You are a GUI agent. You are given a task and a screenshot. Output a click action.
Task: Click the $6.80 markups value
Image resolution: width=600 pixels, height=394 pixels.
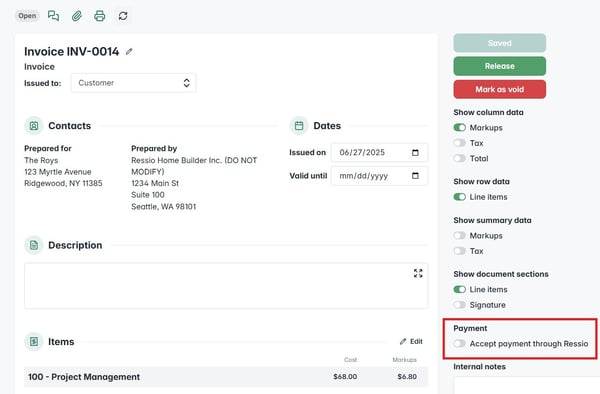pos(407,377)
